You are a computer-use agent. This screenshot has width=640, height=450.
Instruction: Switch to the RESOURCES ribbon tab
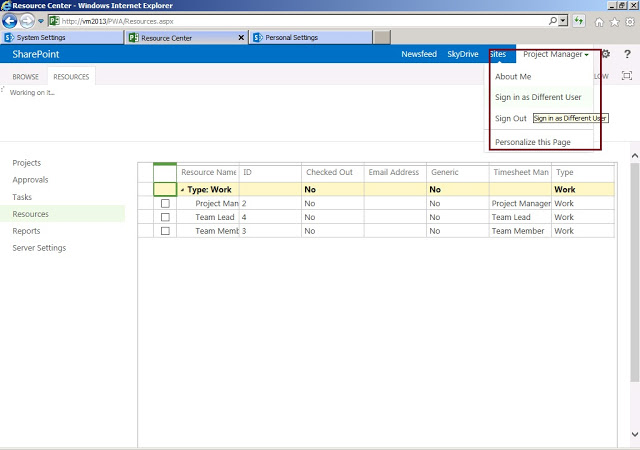coord(71,76)
